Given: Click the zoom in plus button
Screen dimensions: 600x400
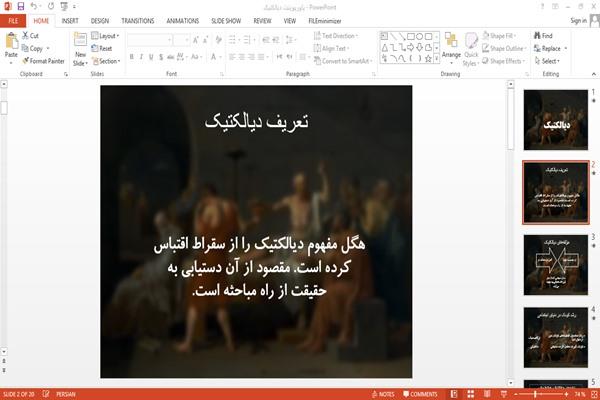Looking at the screenshot, I should click(566, 394).
